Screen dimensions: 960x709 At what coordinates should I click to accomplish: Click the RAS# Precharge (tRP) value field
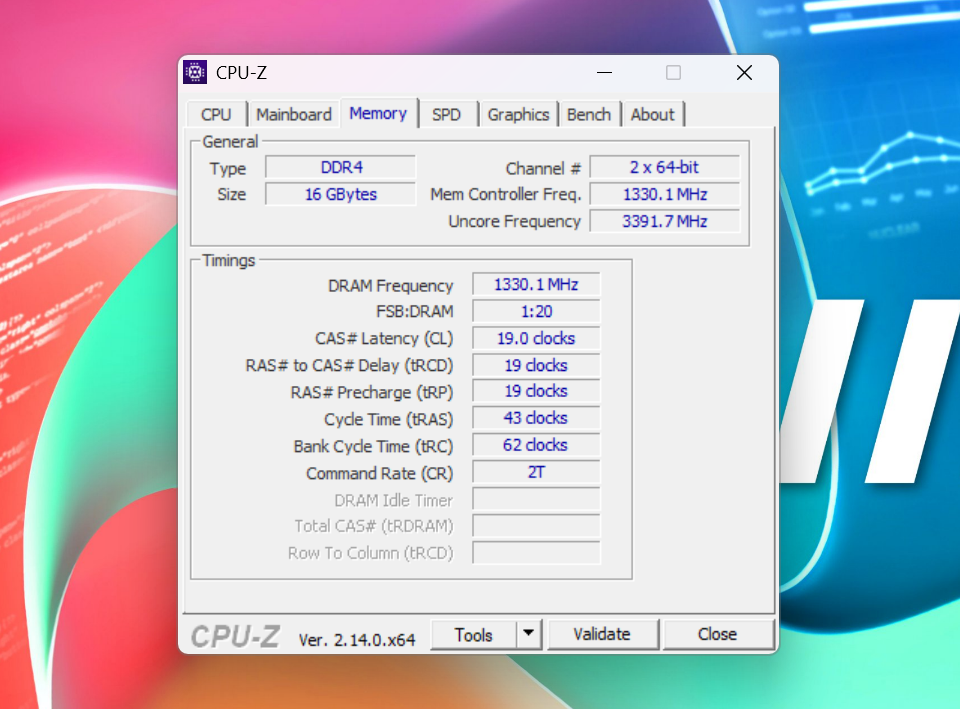pyautogui.click(x=536, y=391)
